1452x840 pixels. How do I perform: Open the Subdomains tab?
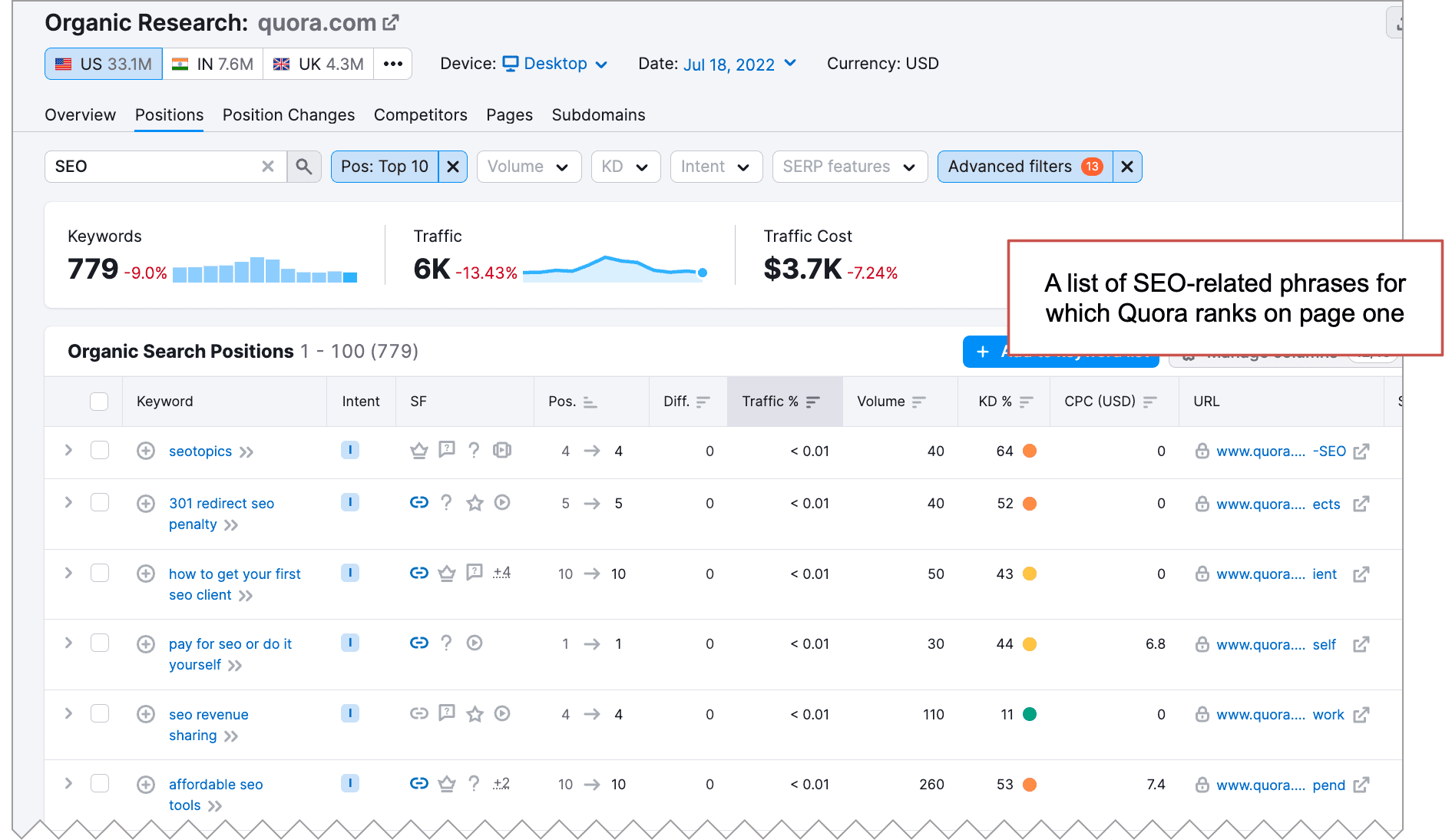pos(598,115)
